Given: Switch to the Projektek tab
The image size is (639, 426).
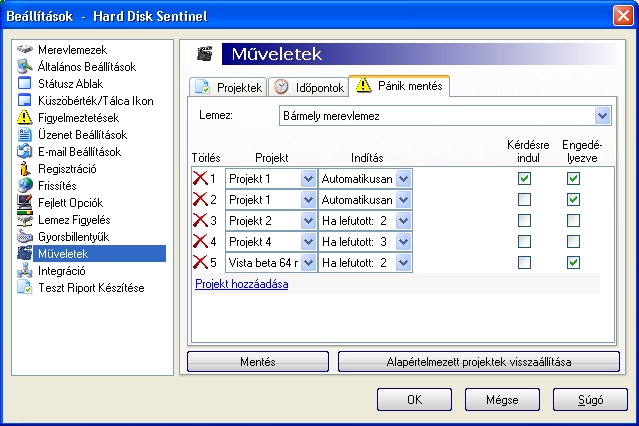Looking at the screenshot, I should pos(228,87).
